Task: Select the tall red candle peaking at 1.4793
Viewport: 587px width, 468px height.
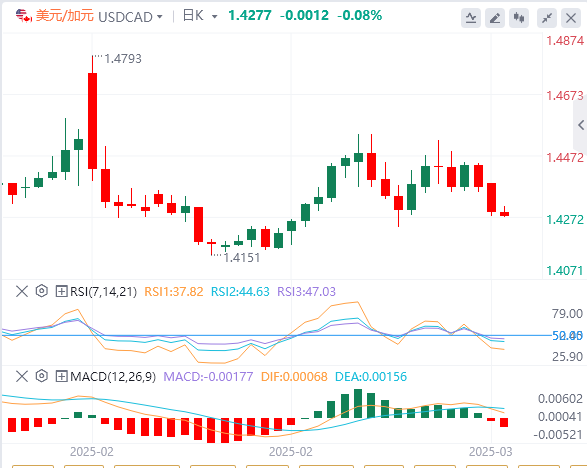Action: (x=92, y=118)
